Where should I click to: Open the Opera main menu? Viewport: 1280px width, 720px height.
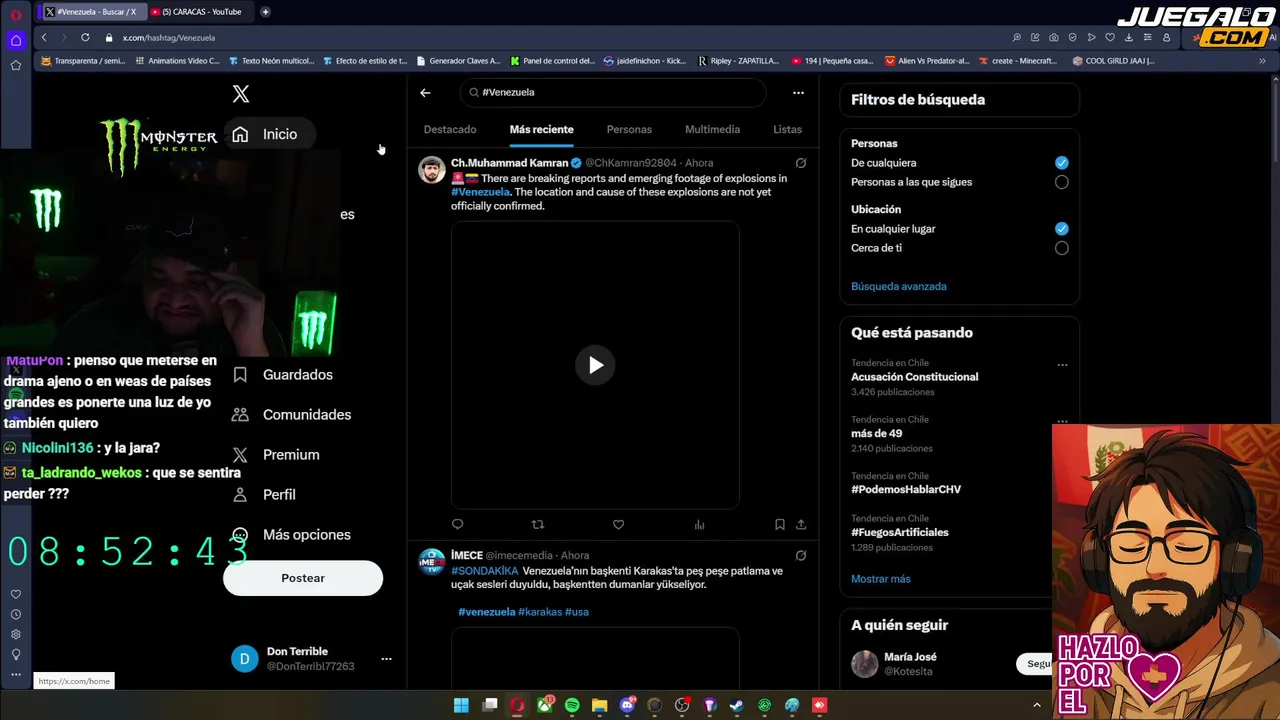pos(16,14)
